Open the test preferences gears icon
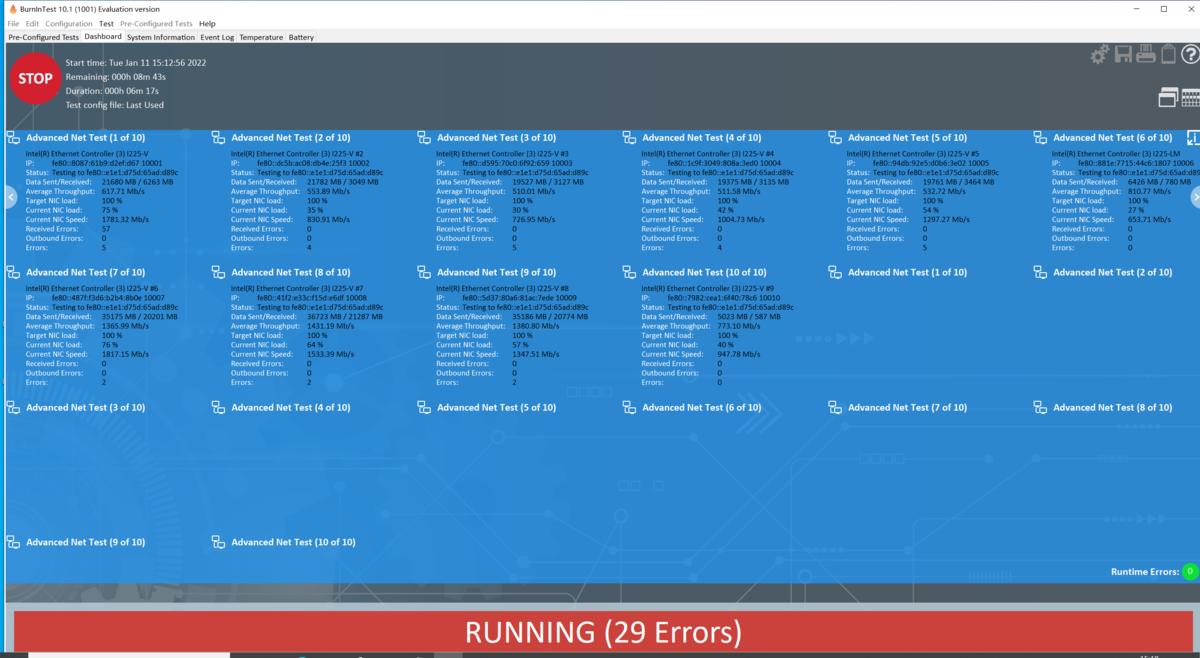The height and width of the screenshot is (658, 1200). click(1100, 54)
